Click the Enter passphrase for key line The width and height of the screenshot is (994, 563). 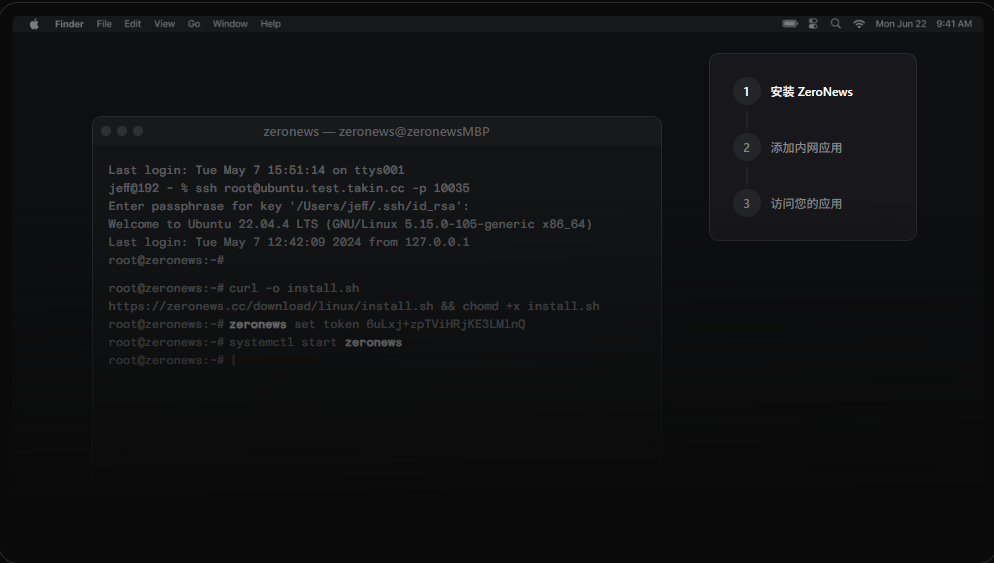click(288, 206)
